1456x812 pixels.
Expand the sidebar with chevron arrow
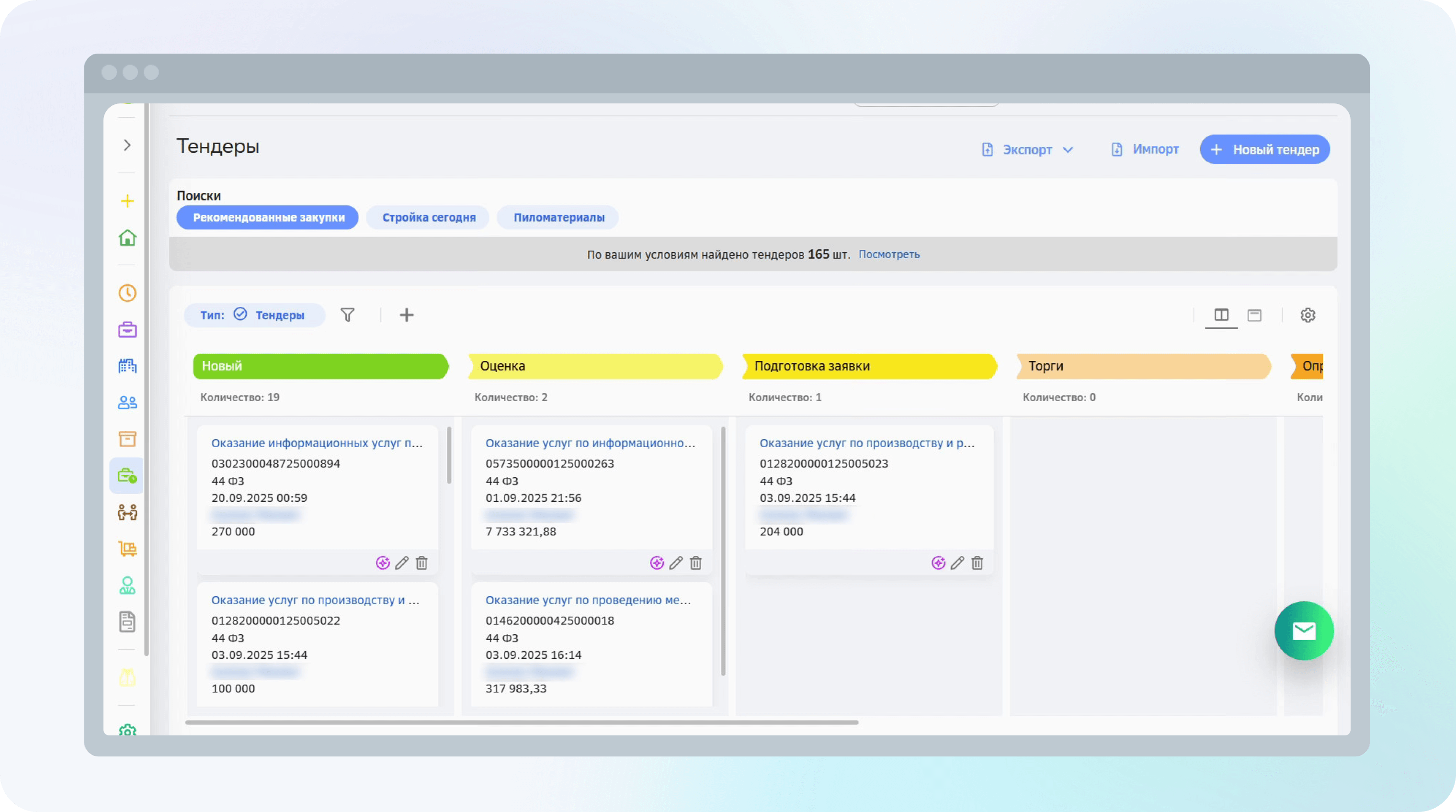tap(127, 145)
